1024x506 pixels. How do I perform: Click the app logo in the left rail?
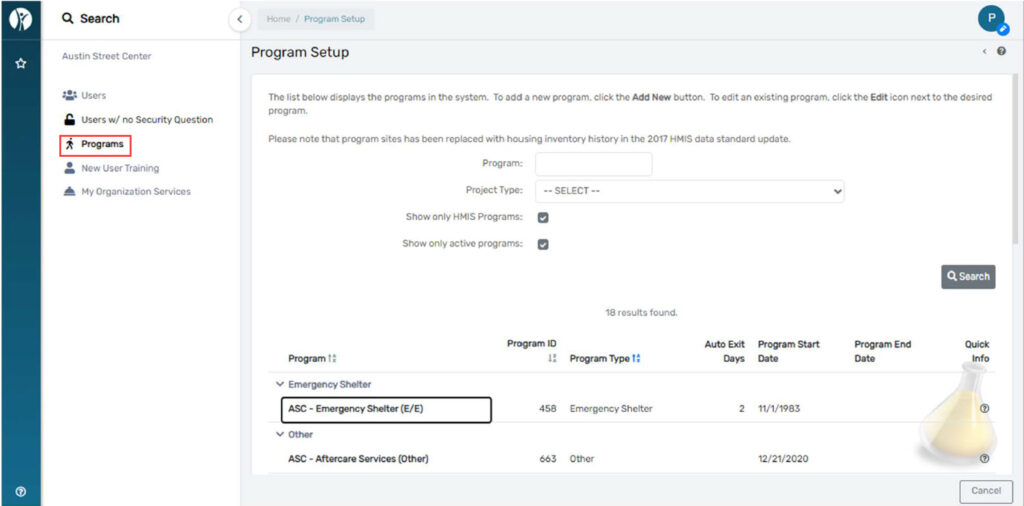point(21,20)
